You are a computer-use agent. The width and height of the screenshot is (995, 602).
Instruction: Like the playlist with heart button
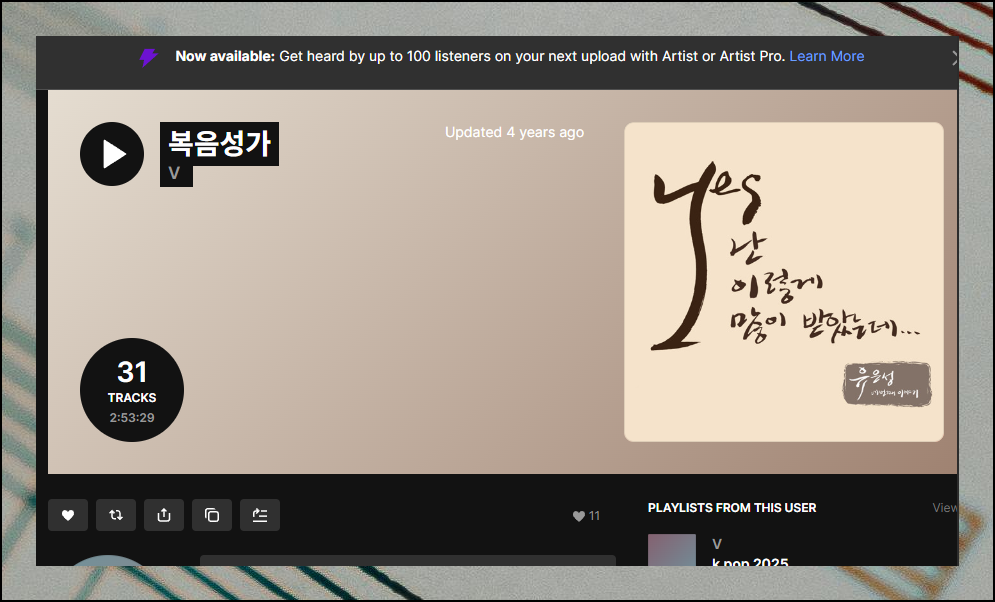click(68, 515)
